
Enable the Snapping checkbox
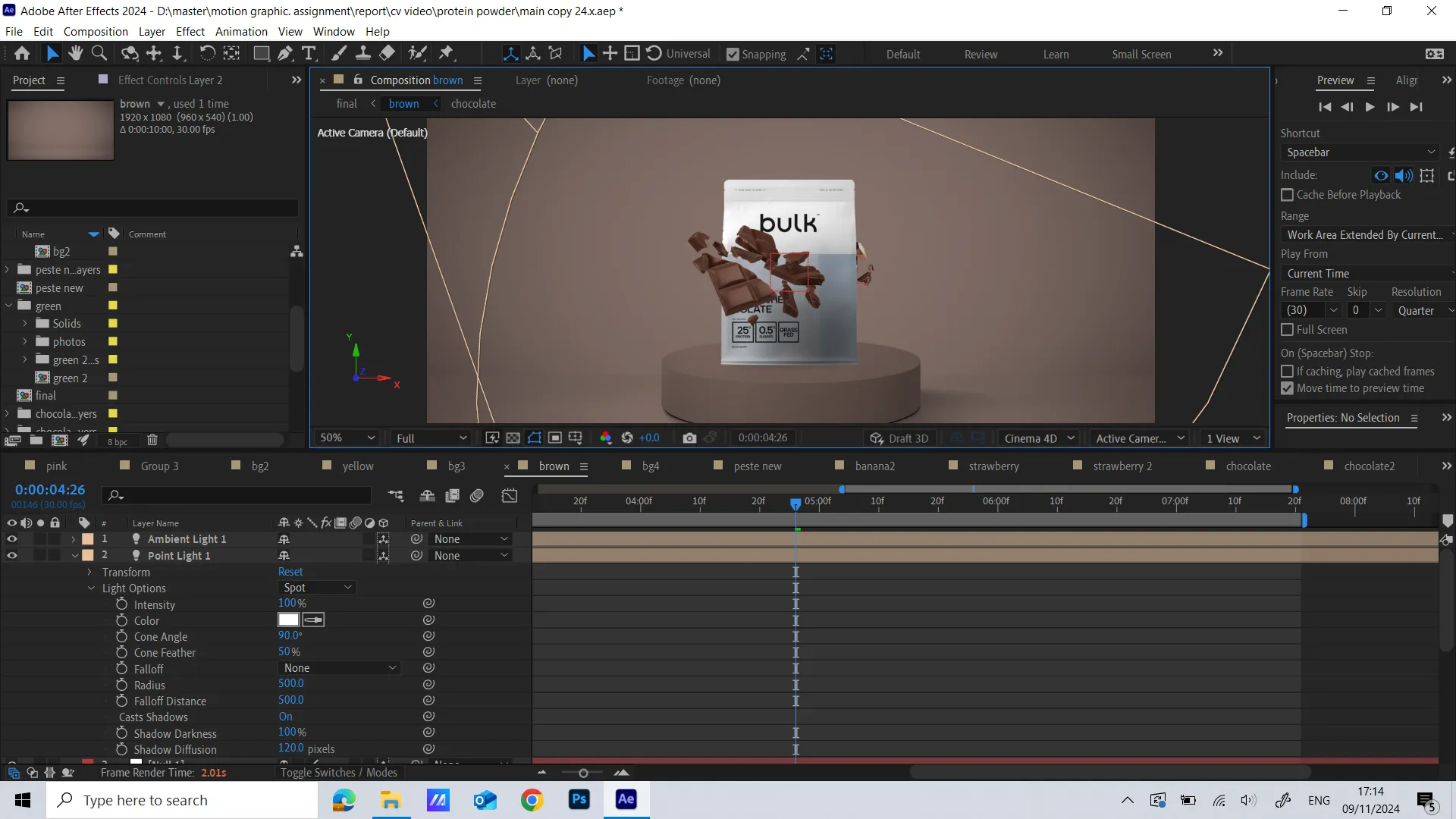[733, 55]
